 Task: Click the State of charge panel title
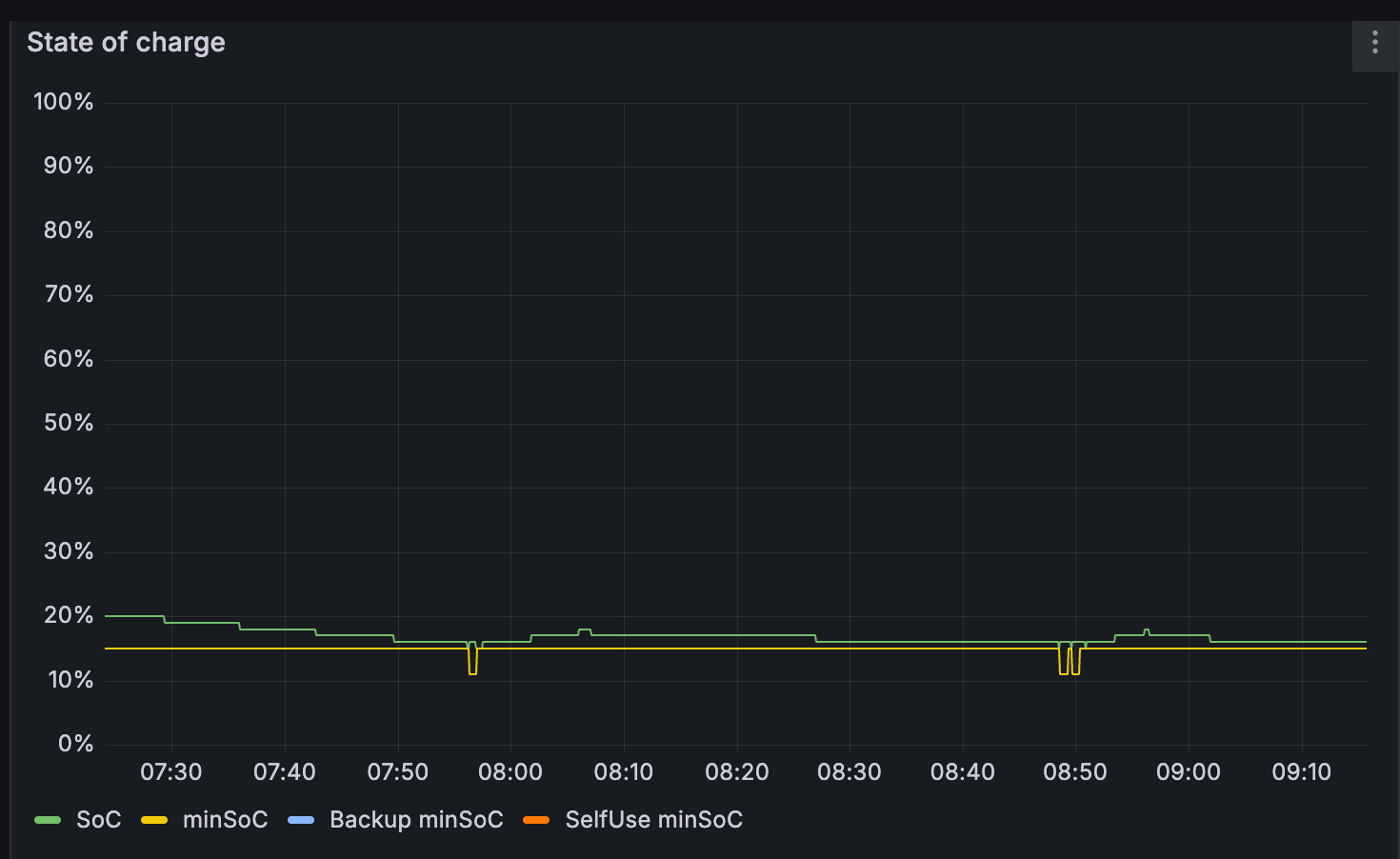(x=126, y=43)
